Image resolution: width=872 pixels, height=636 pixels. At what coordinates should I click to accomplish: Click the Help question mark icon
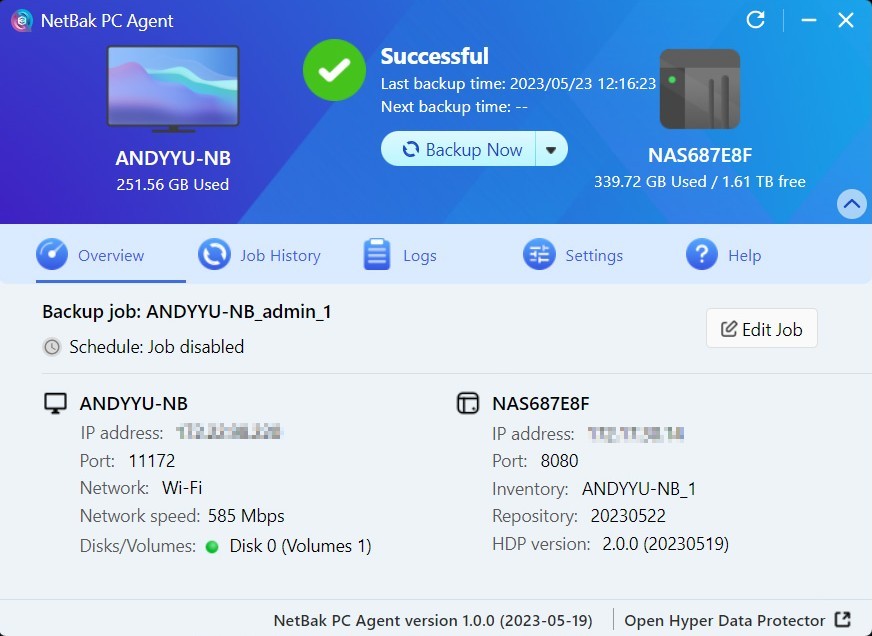click(701, 255)
